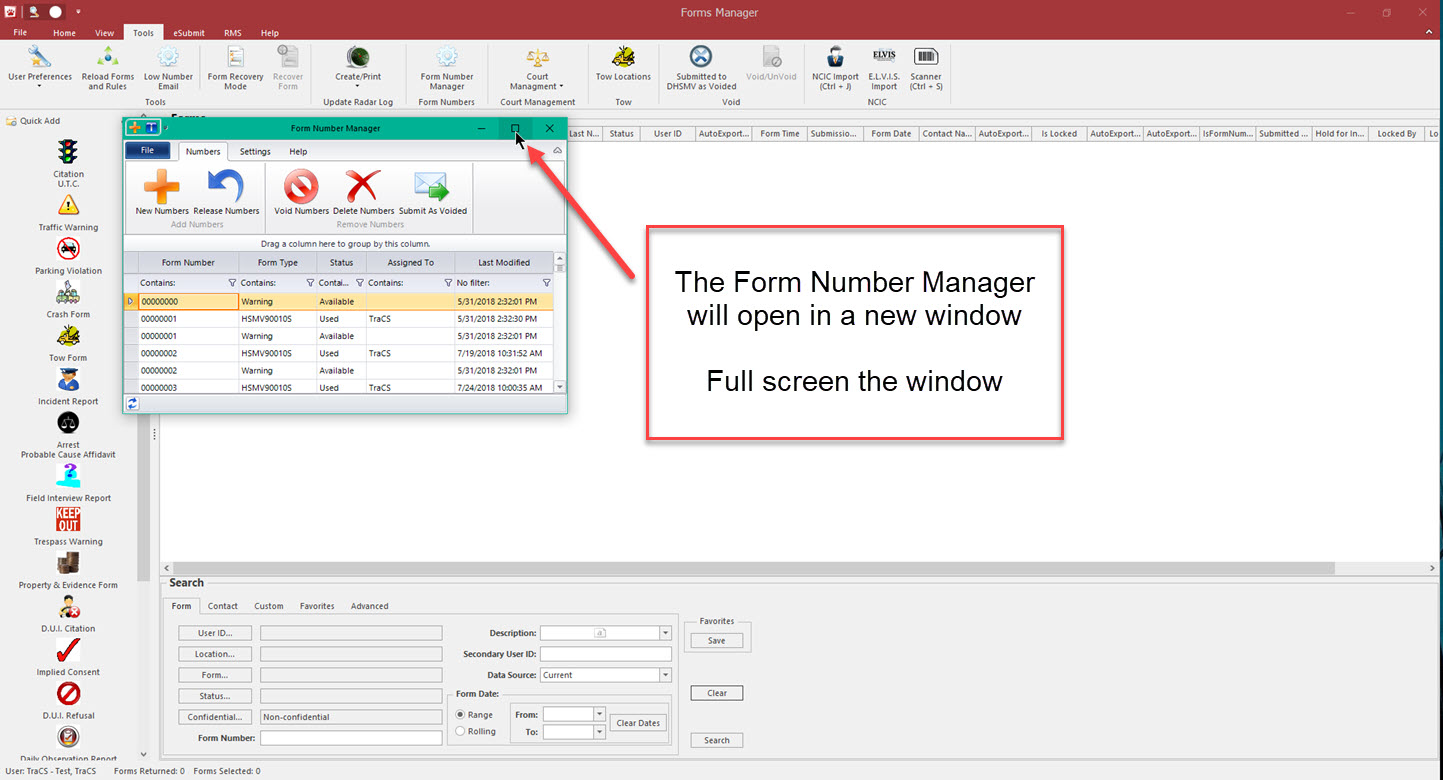Select the Rolling radio button

click(x=460, y=732)
